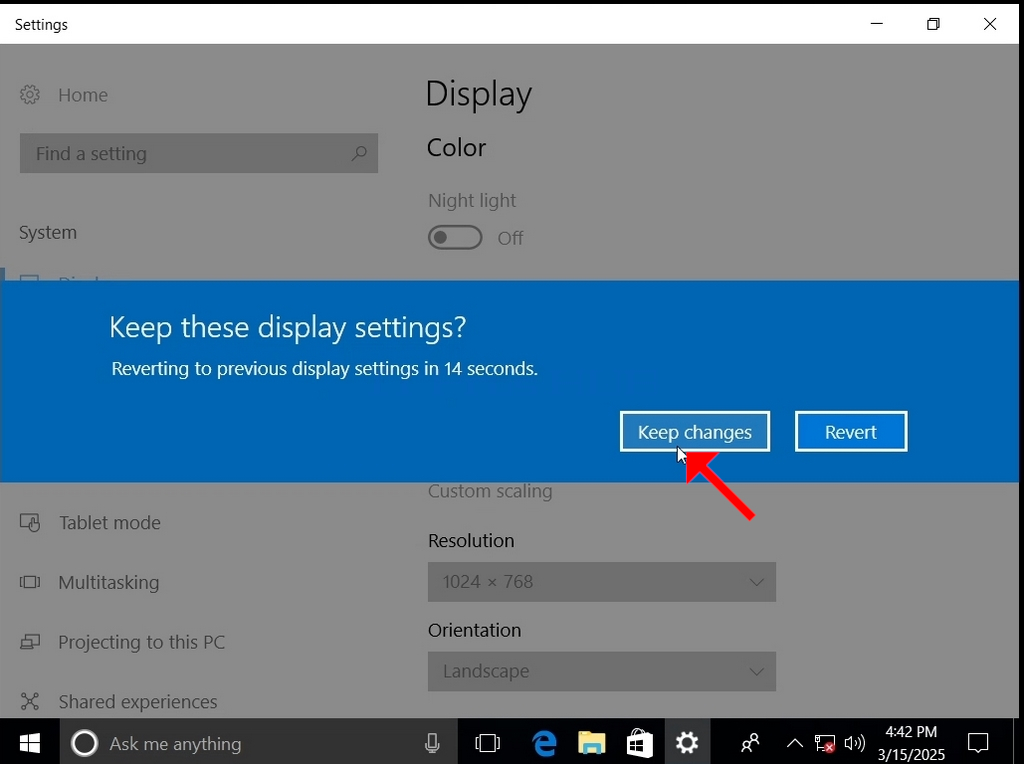
Task: Open the Tablet mode settings page
Action: 110,522
